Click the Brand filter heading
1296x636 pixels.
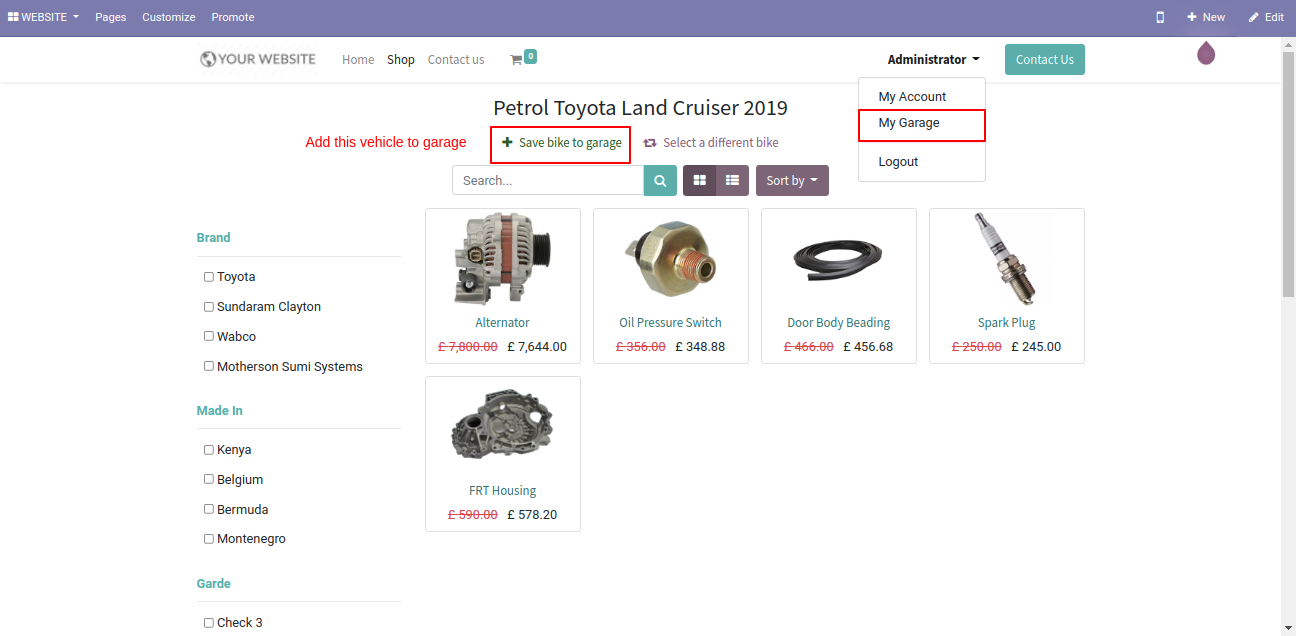(214, 238)
